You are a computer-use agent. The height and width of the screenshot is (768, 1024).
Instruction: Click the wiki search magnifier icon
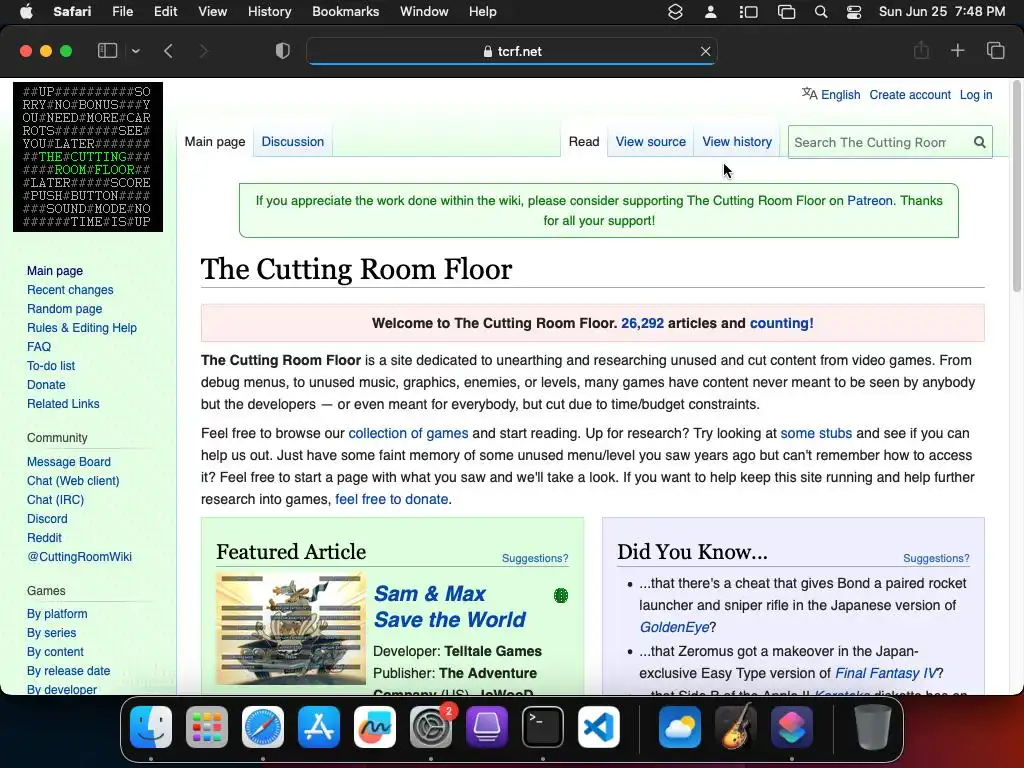980,142
